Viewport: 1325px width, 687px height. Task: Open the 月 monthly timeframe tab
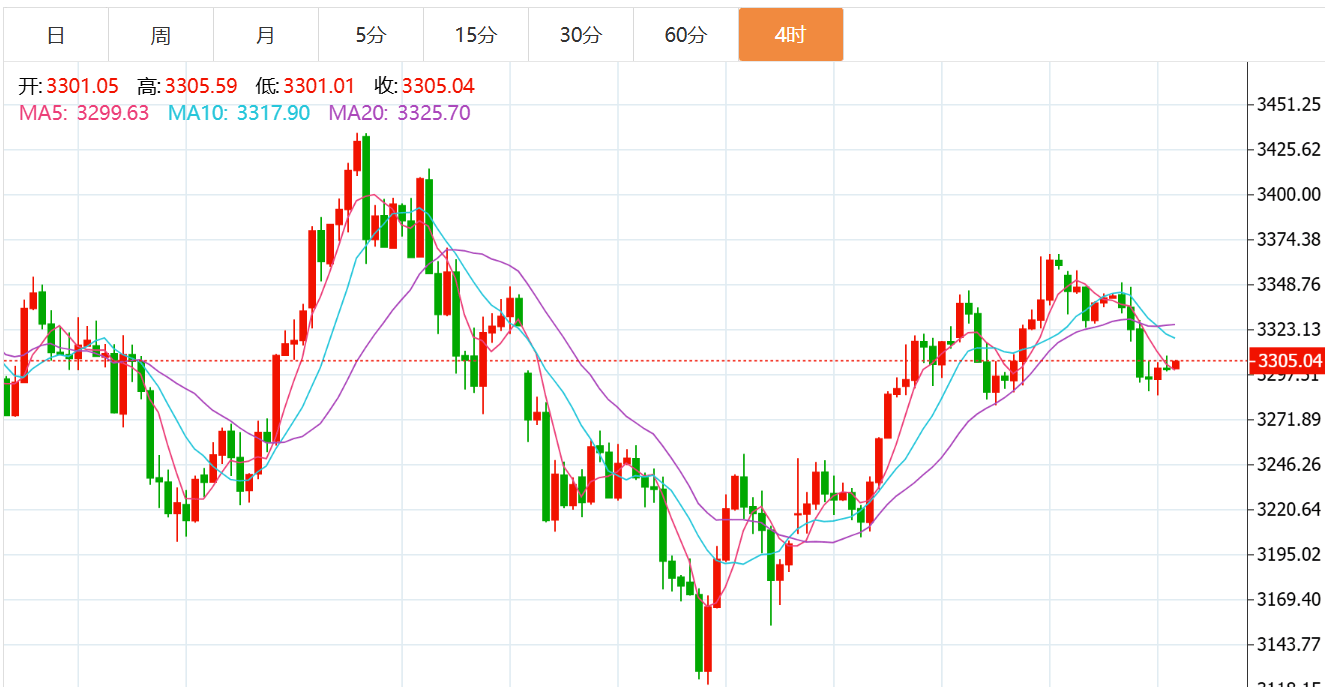tap(265, 35)
